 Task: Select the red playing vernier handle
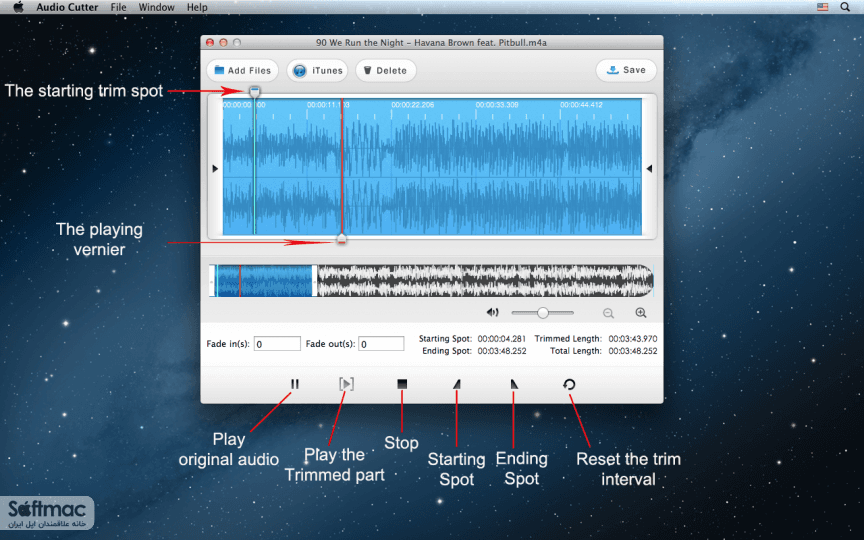(x=342, y=239)
